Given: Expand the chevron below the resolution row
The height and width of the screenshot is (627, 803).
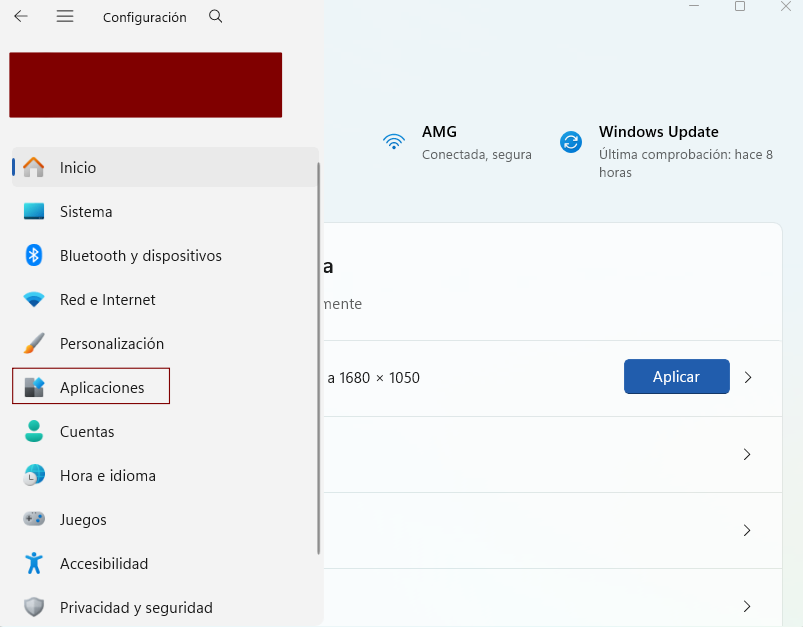Looking at the screenshot, I should (x=746, y=454).
